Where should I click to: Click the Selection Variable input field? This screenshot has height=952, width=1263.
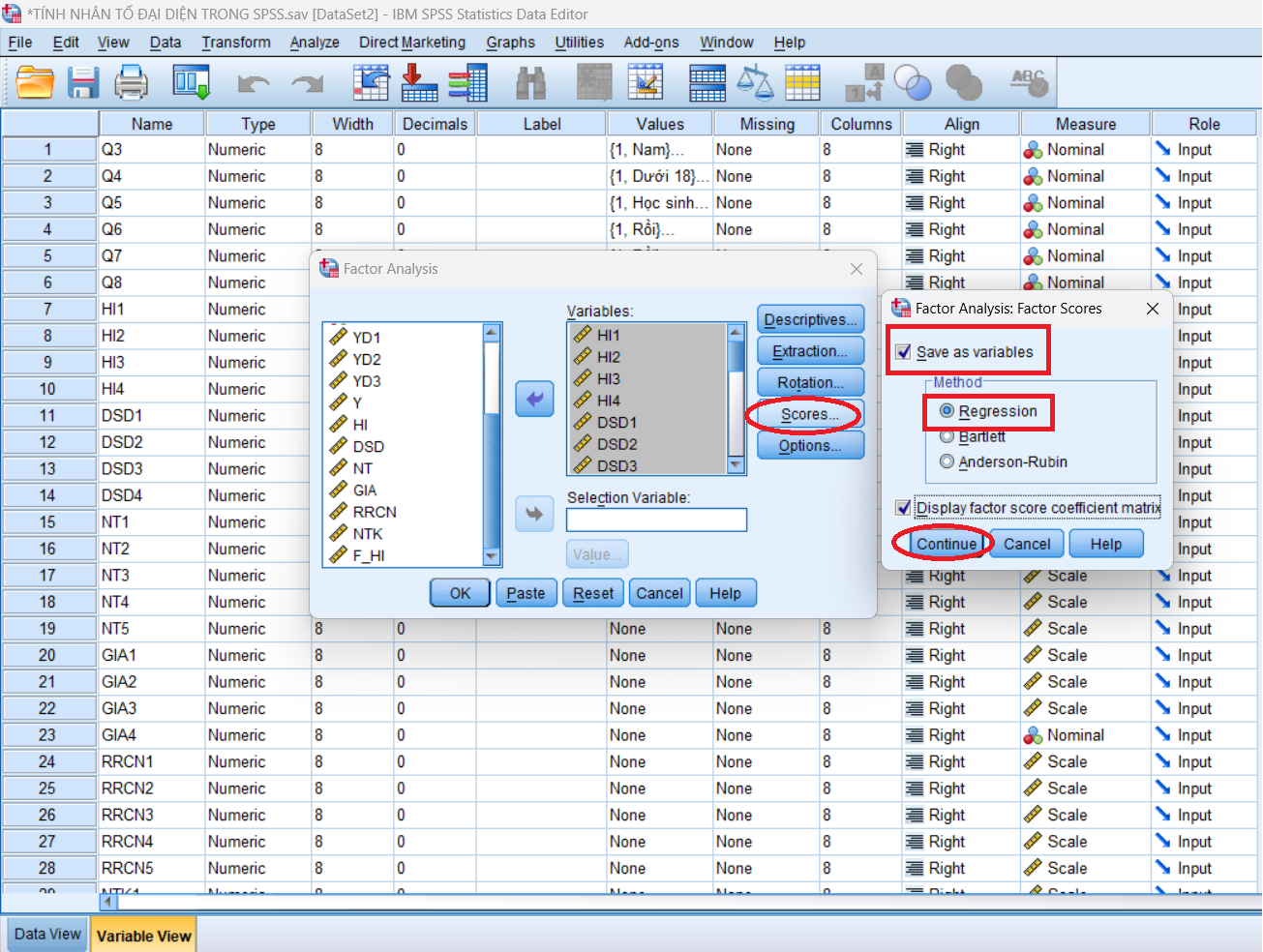(x=656, y=521)
